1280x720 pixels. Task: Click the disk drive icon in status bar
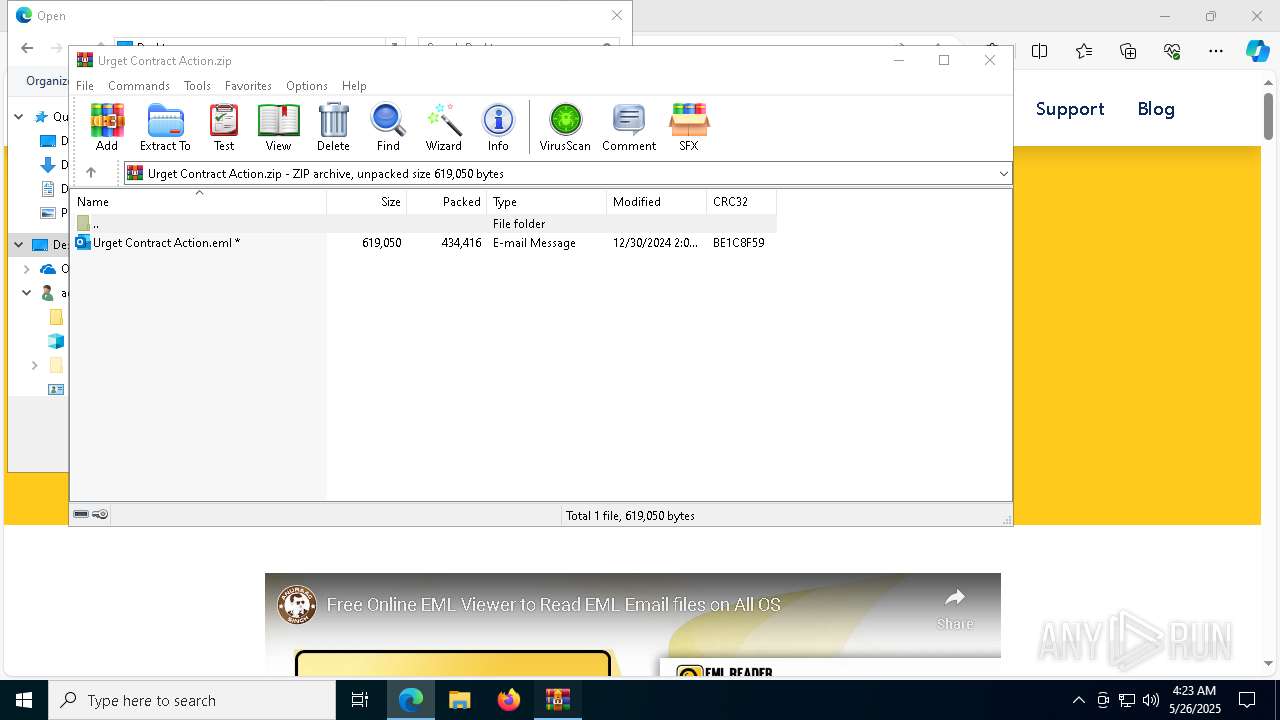point(81,514)
